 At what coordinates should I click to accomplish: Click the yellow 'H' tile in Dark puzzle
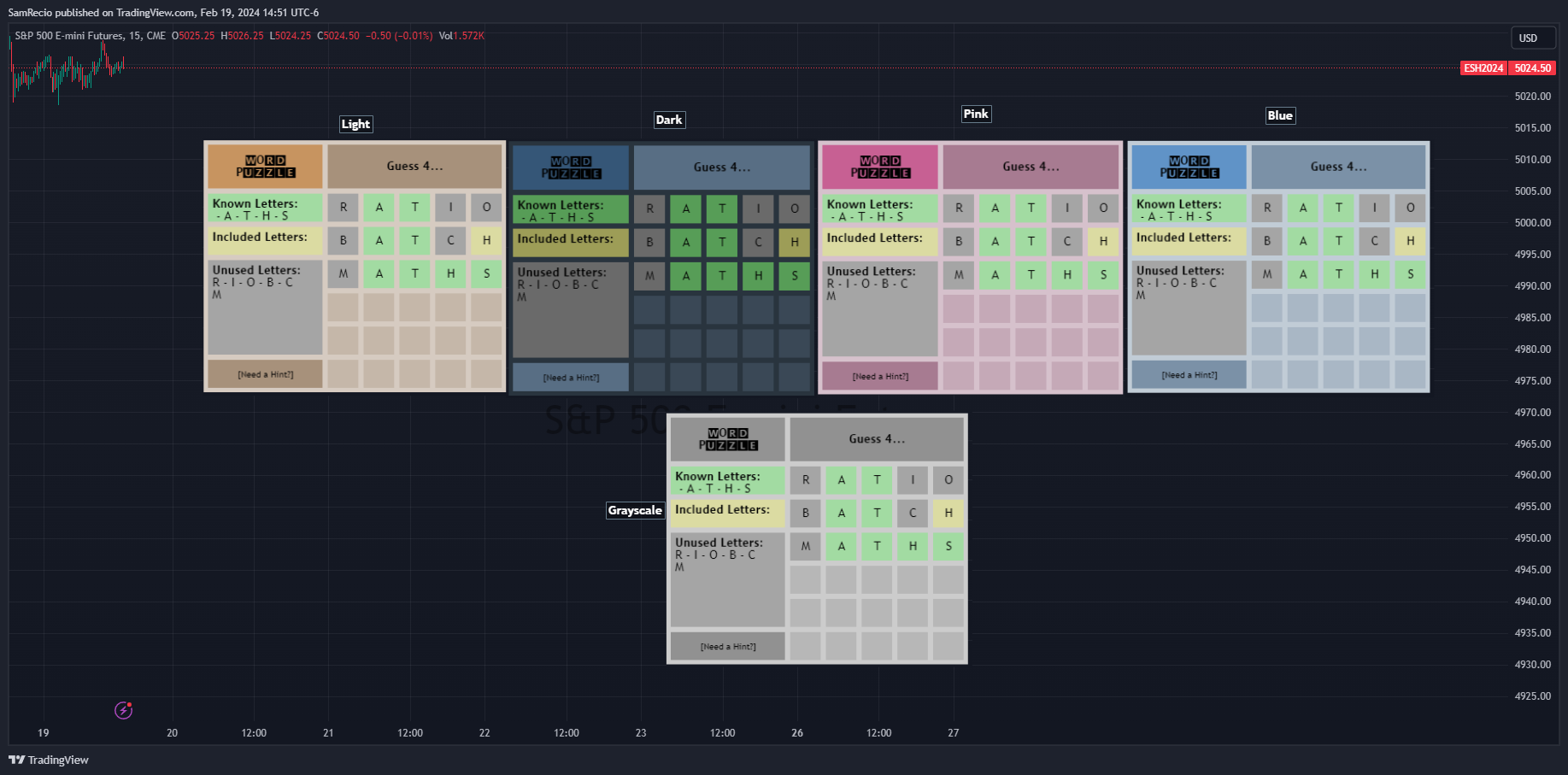click(795, 243)
